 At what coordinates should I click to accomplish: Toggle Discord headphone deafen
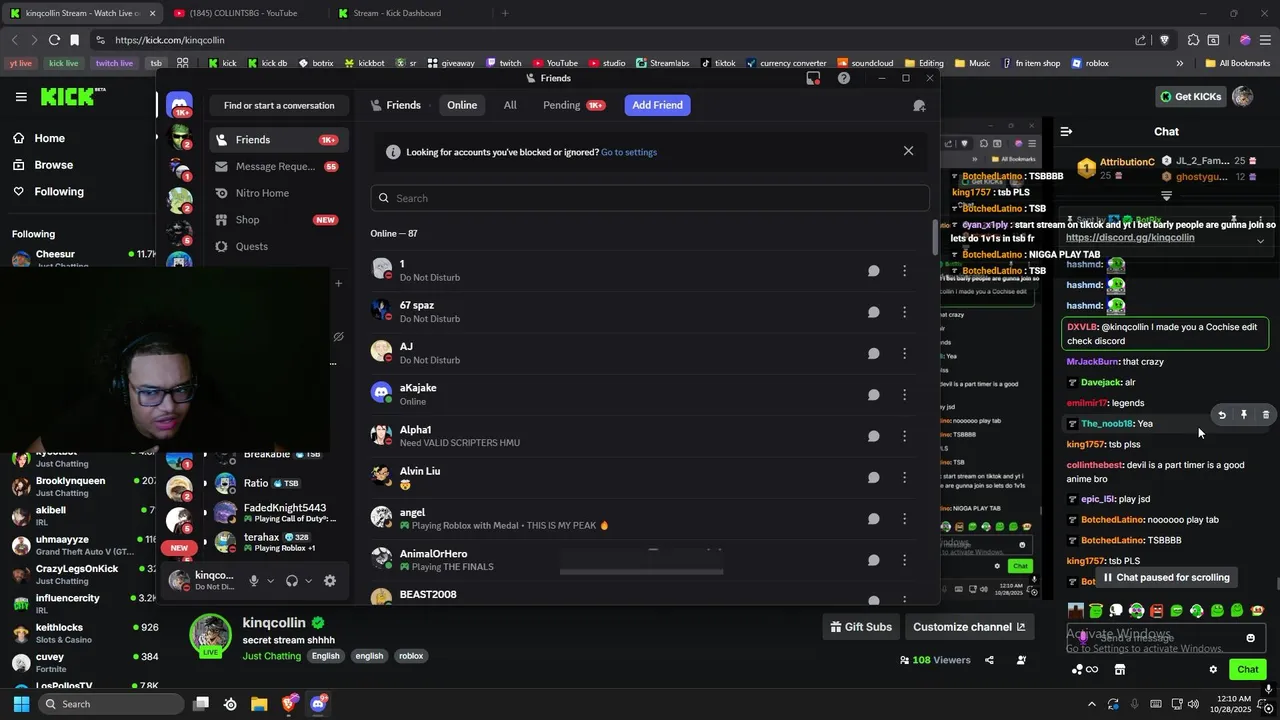click(292, 580)
